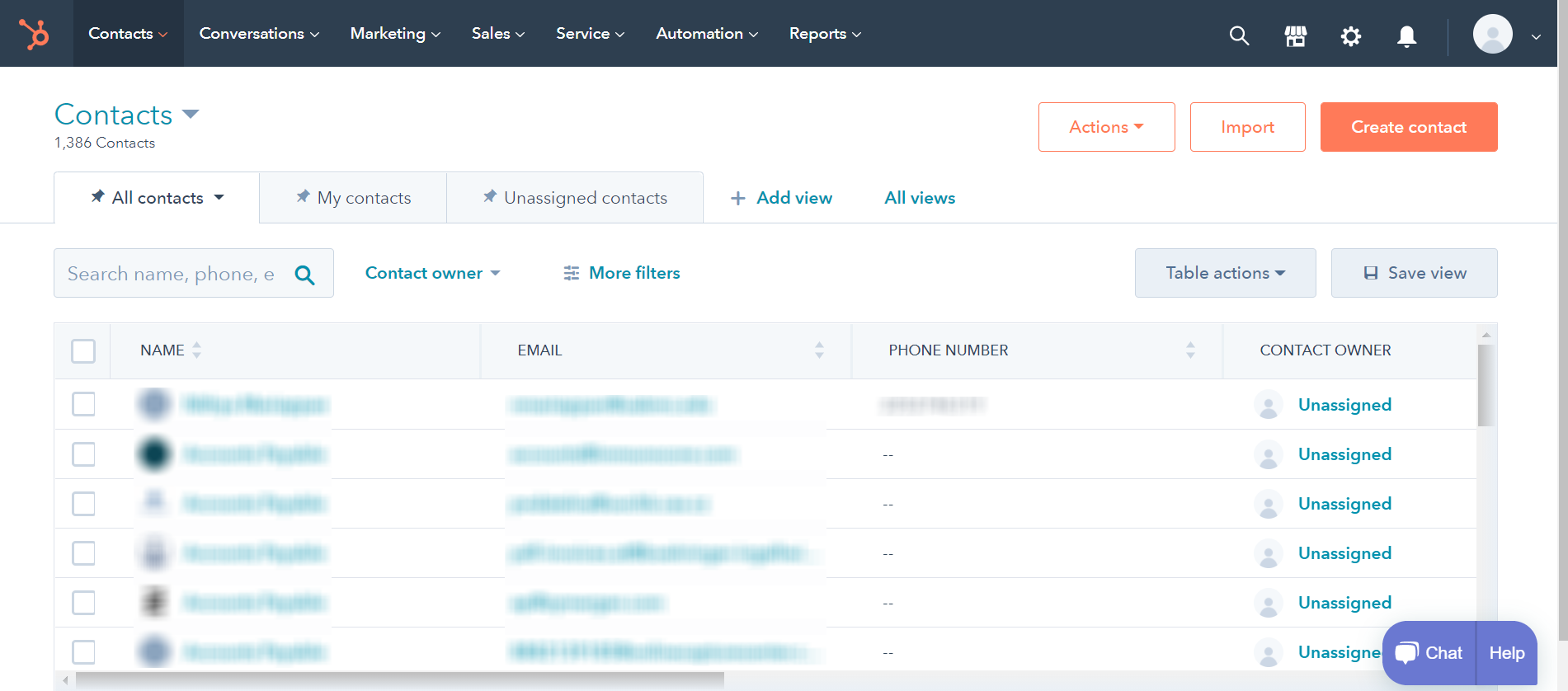Open the Table actions dropdown

1225,273
